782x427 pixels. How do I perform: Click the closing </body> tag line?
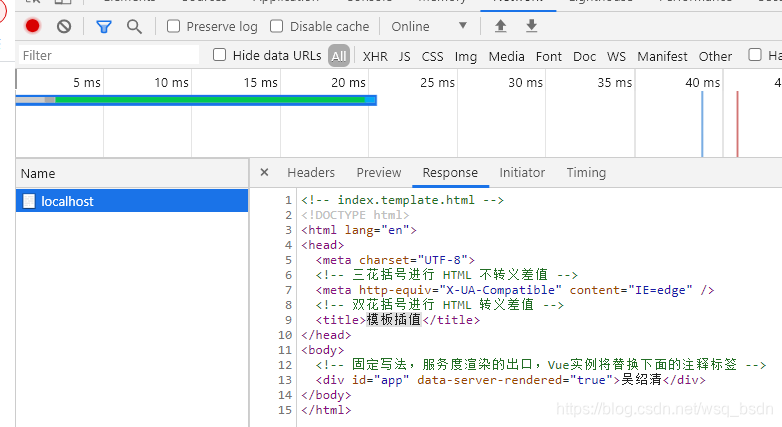(326, 395)
